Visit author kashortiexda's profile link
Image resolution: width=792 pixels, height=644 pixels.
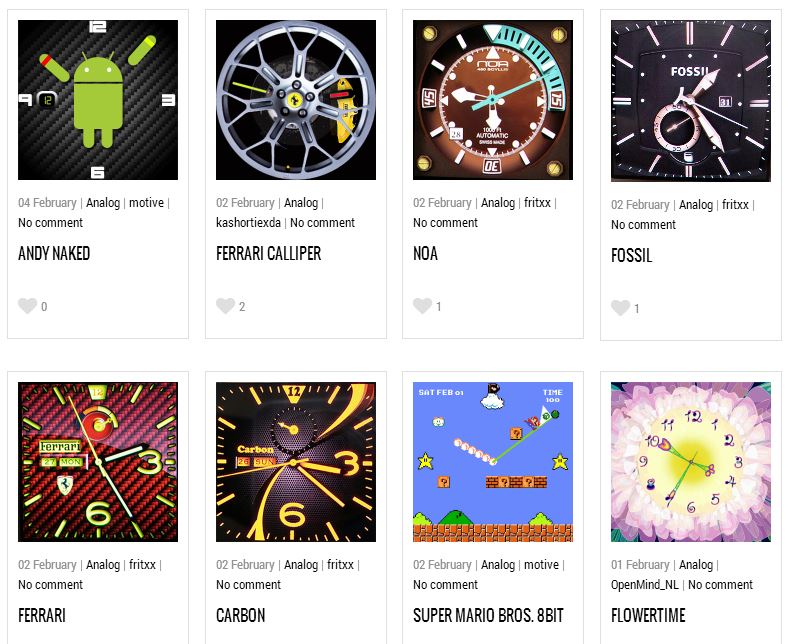[x=248, y=223]
